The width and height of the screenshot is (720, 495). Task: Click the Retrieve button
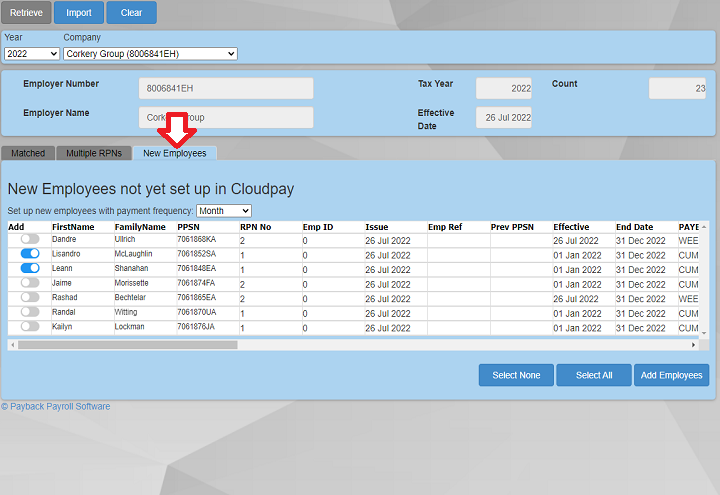tap(26, 13)
